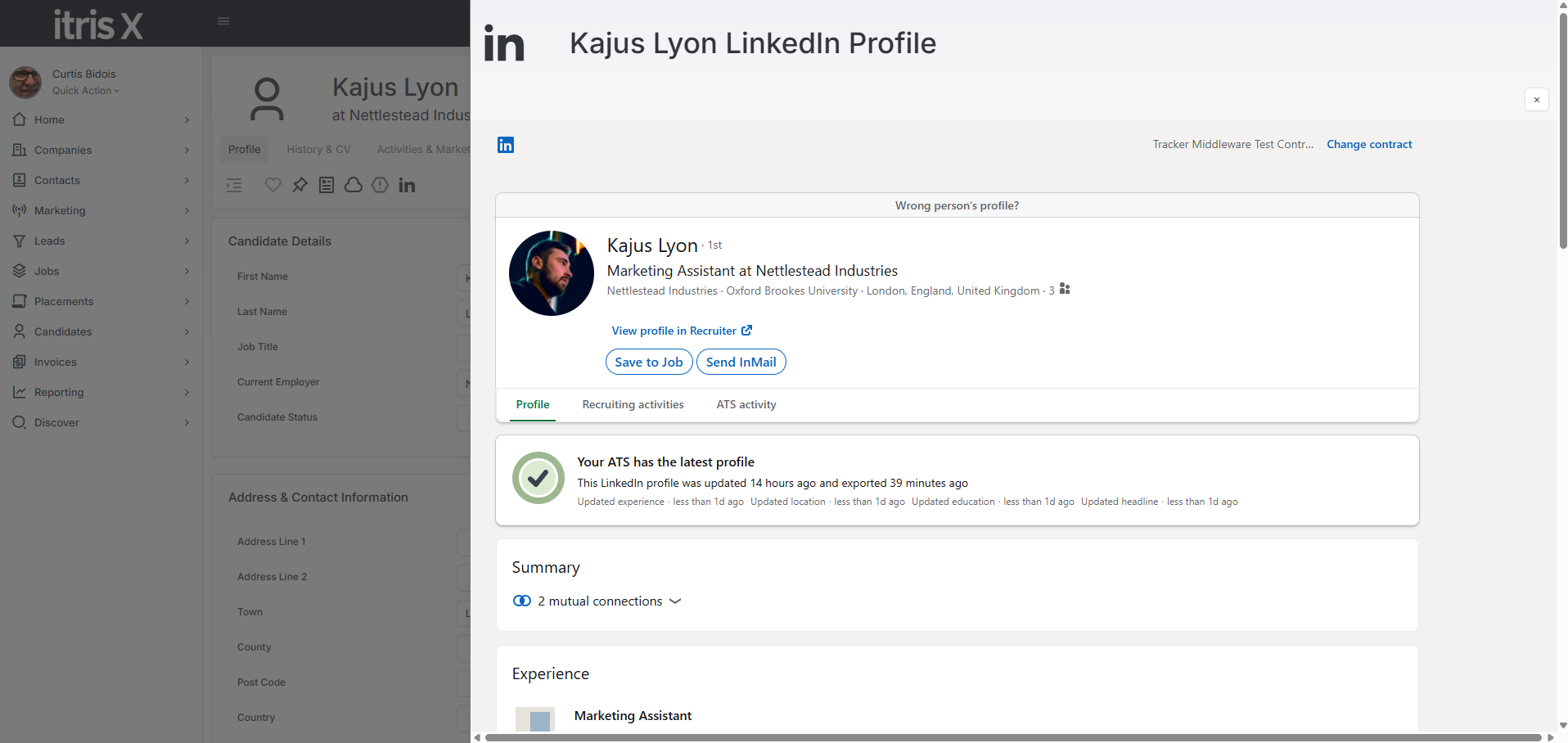Switch to the Recruiting activities tab
The width and height of the screenshot is (1568, 743).
[633, 404]
